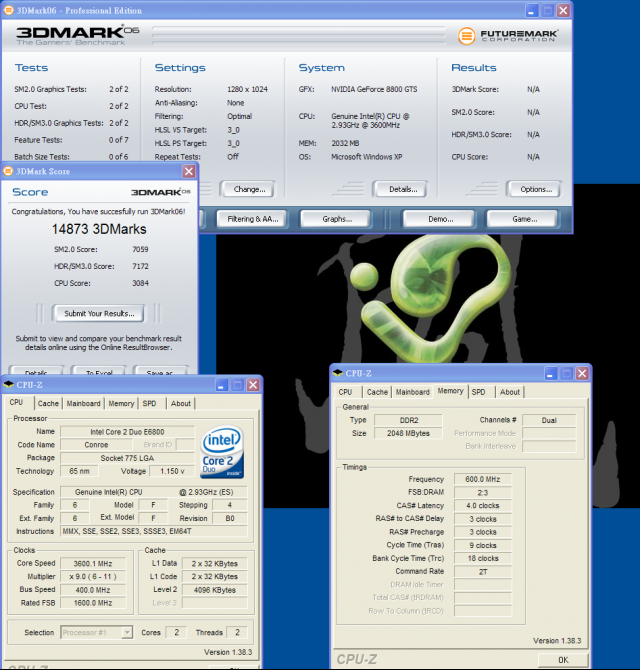Close the right CPU-Z memory window
The width and height of the screenshot is (640, 670).
582,373
